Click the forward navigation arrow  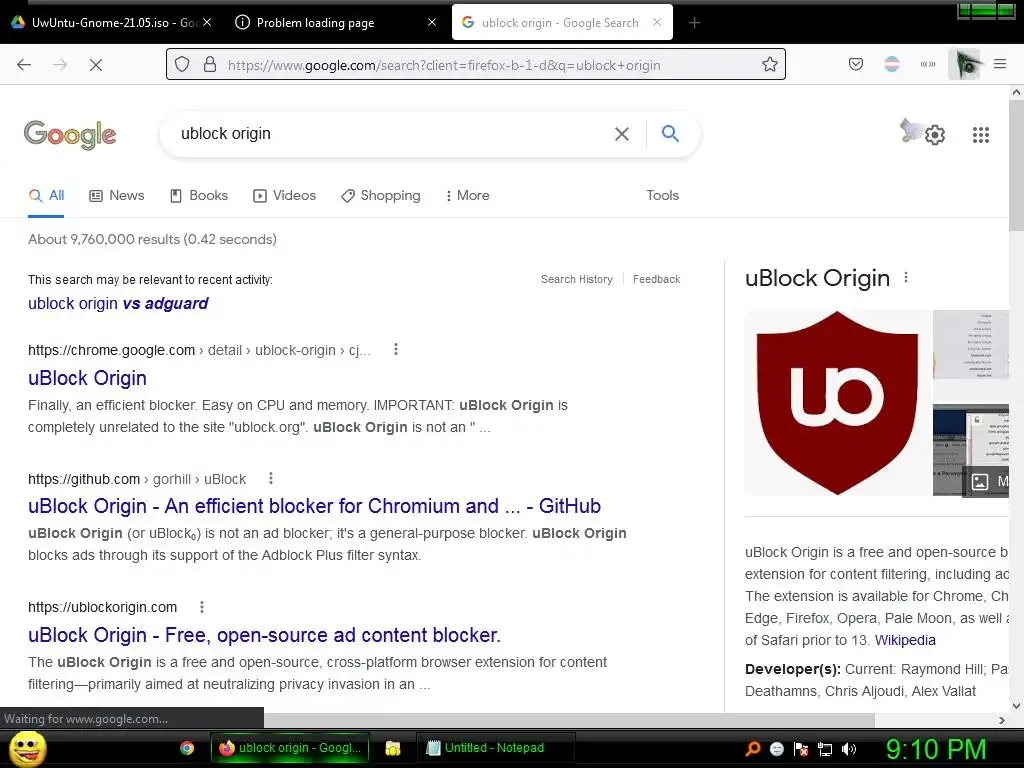[60, 65]
